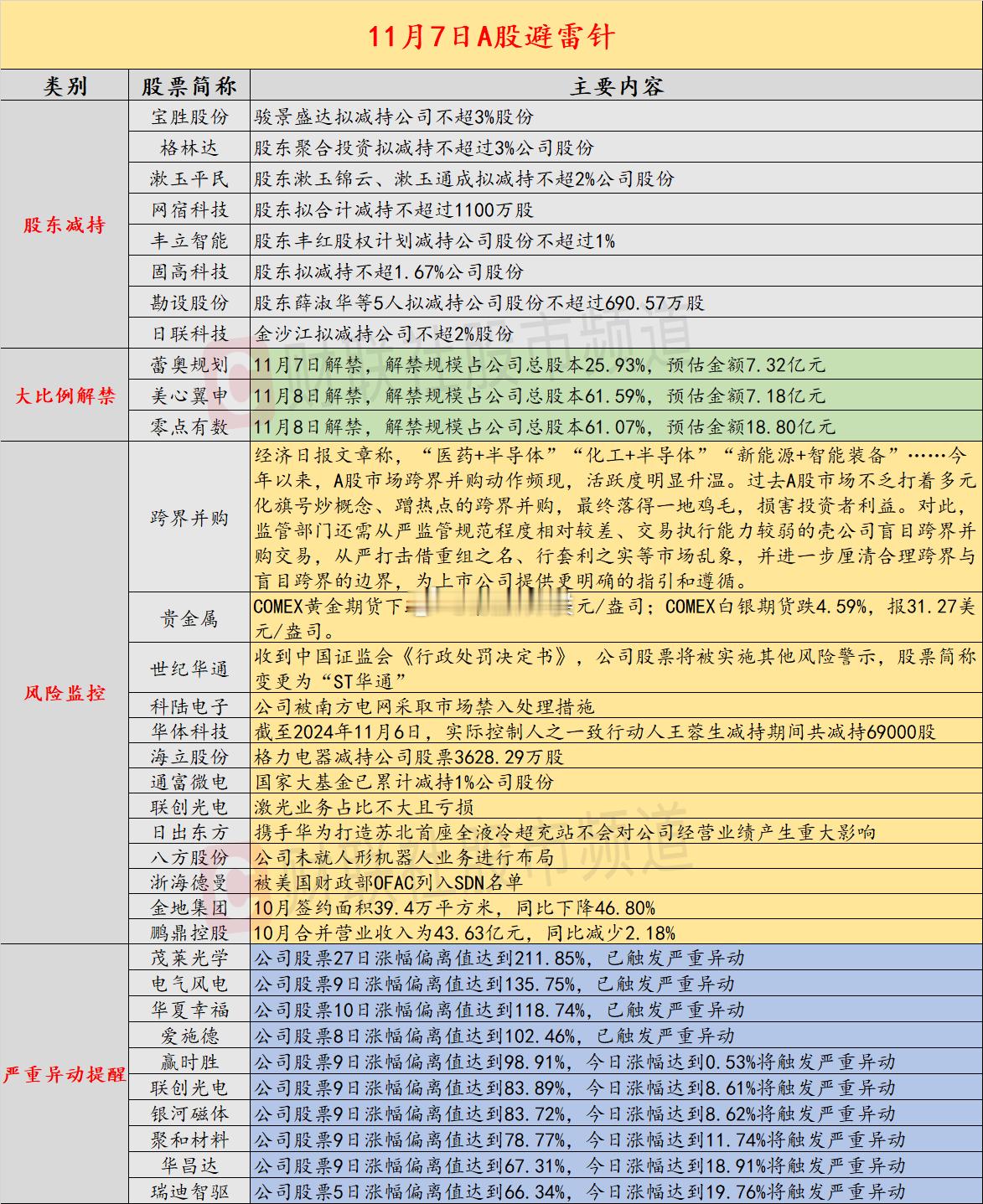This screenshot has height=1204, width=983.
Task: Click text 被美国财政部OFAC列入SDN名单
Action: point(389,882)
